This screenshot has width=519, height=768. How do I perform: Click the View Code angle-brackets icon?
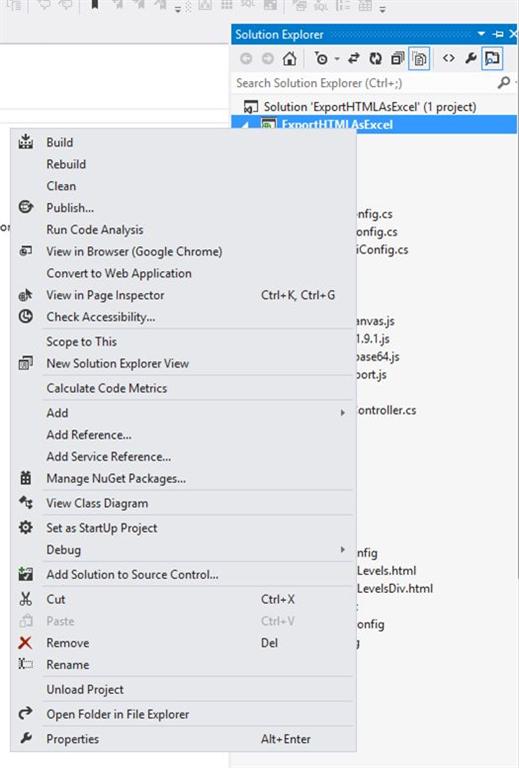coord(448,58)
